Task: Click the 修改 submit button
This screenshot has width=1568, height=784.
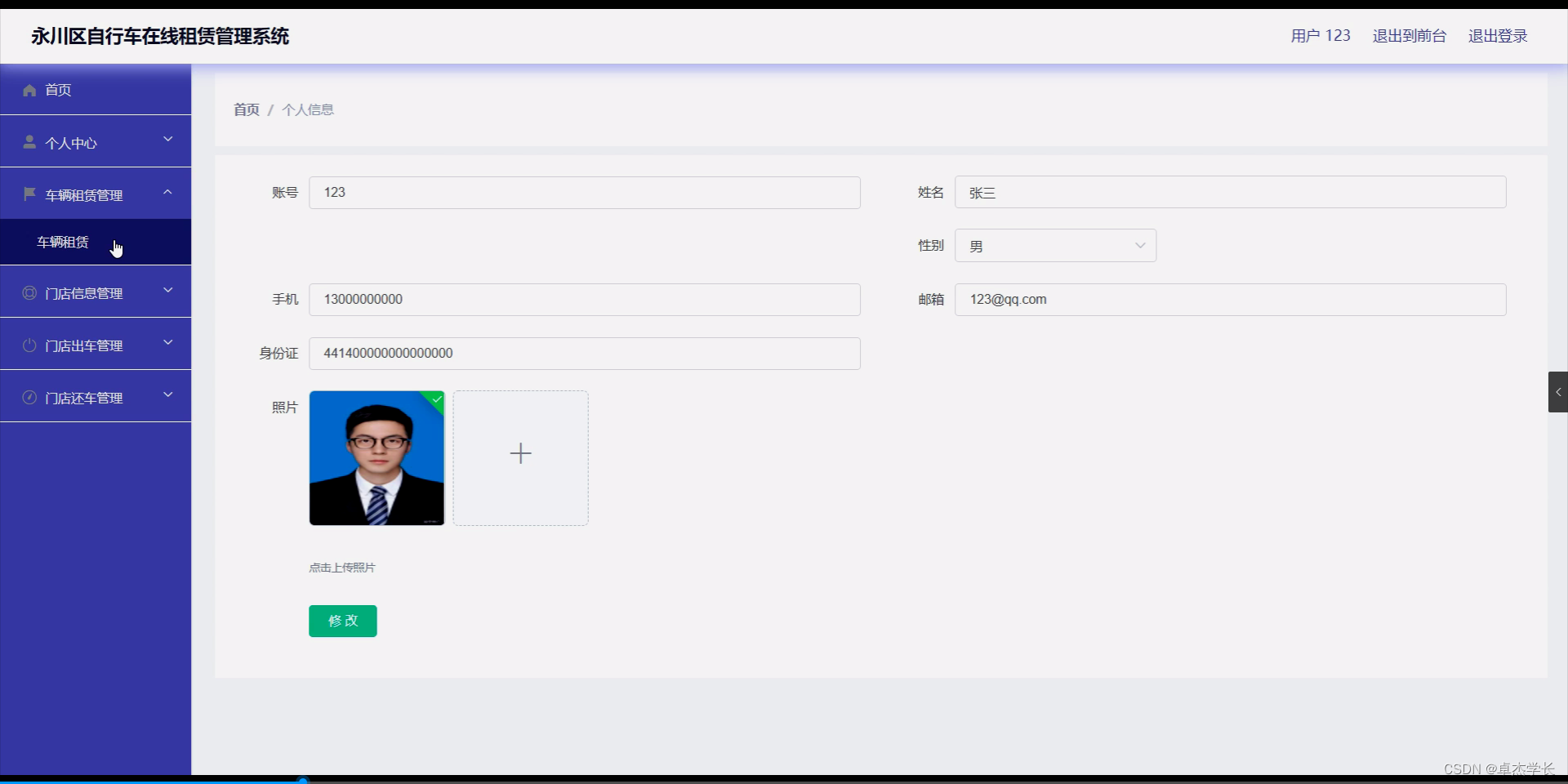Action: click(342, 621)
